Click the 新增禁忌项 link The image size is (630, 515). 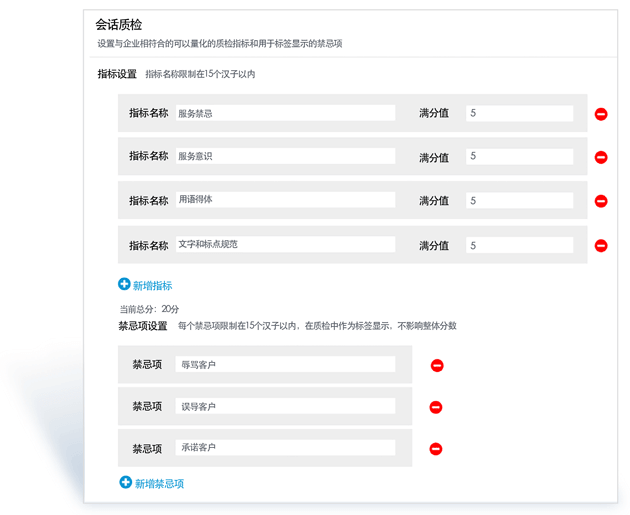160,484
